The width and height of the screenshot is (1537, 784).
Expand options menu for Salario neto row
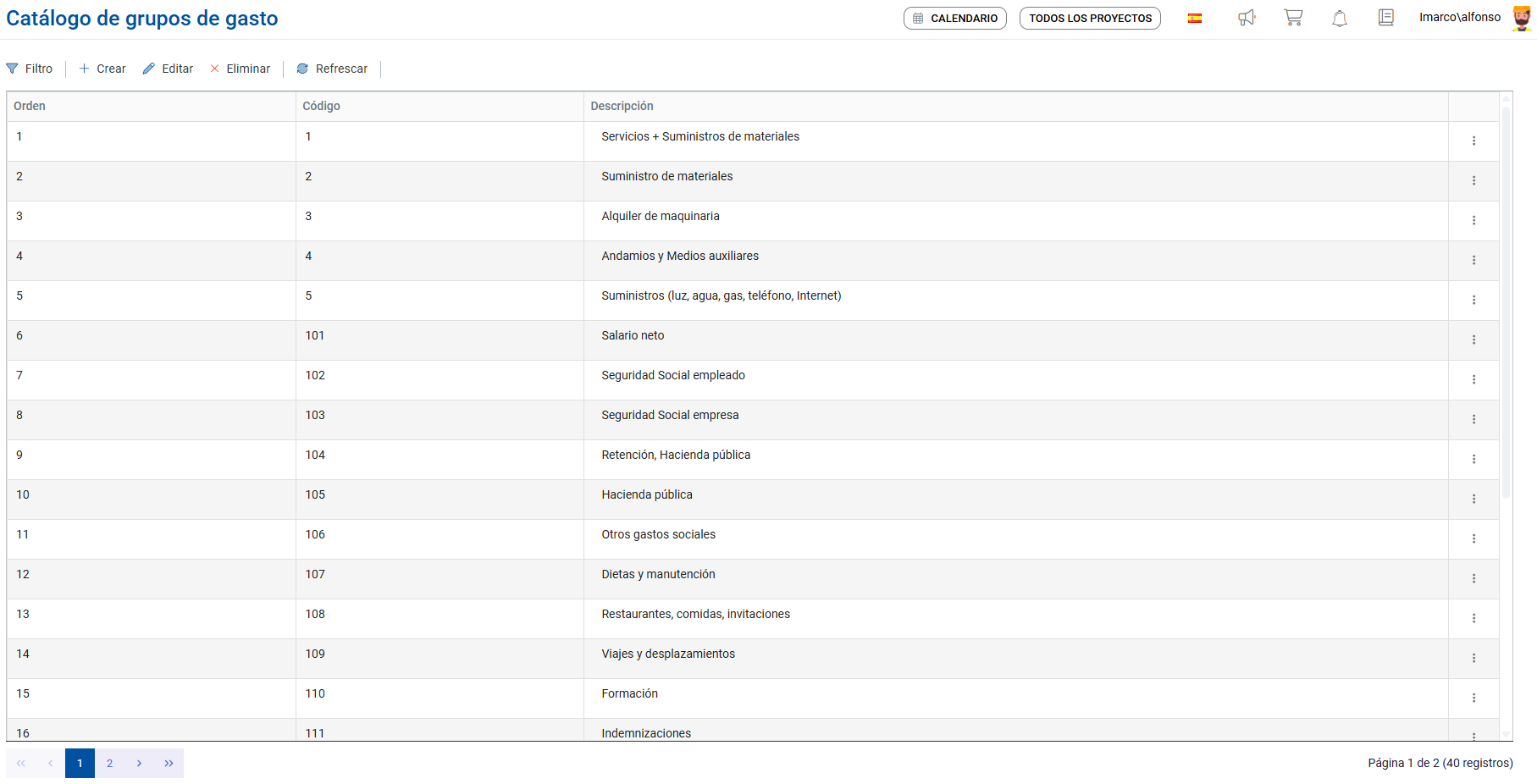coord(1473,340)
